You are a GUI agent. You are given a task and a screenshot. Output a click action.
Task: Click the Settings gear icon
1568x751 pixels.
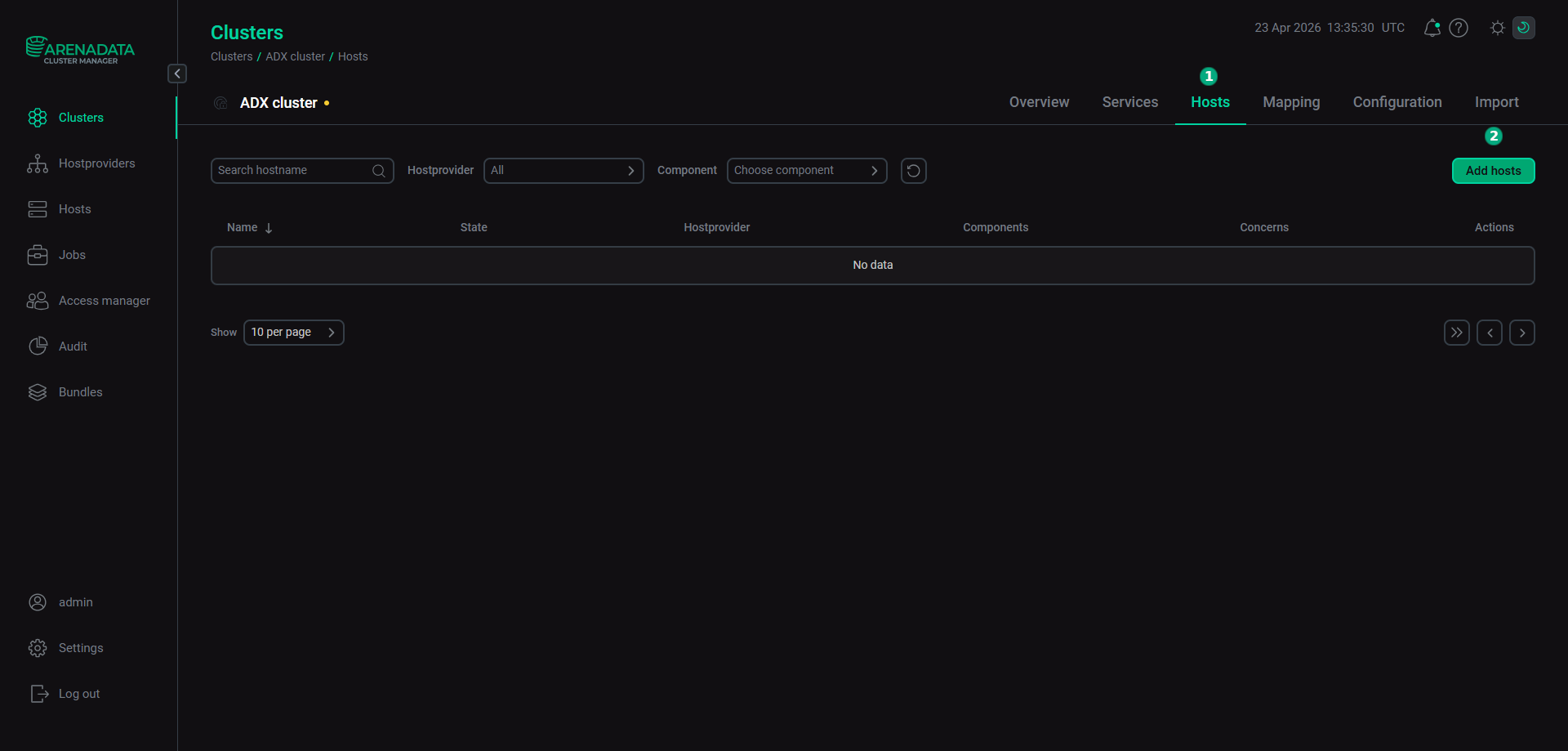click(x=38, y=648)
